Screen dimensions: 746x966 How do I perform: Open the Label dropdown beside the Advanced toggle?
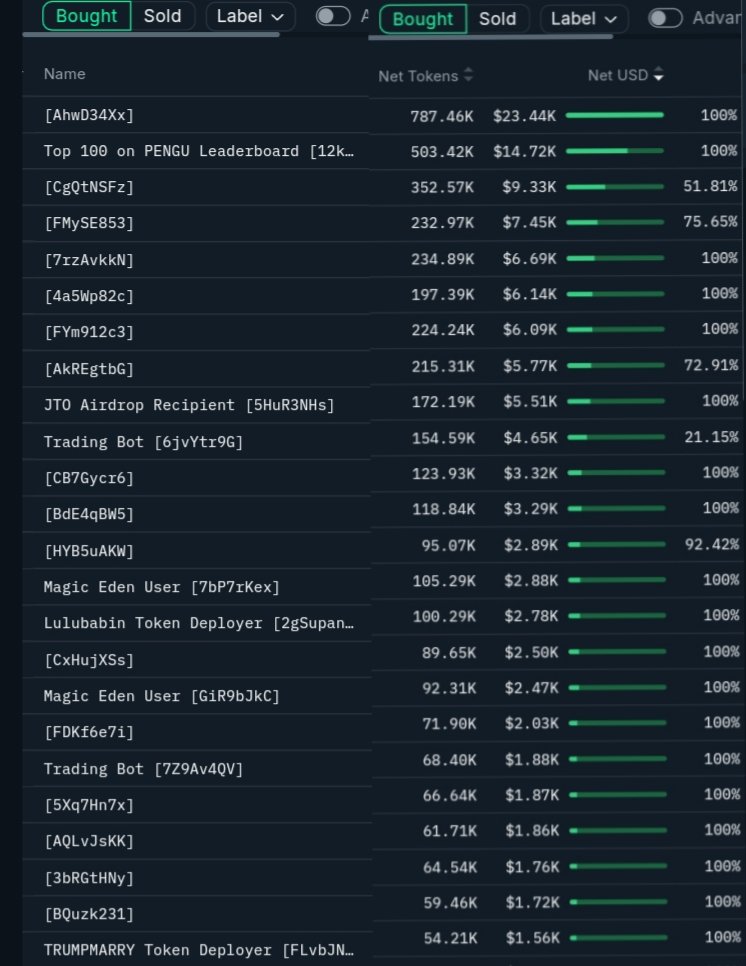point(584,18)
